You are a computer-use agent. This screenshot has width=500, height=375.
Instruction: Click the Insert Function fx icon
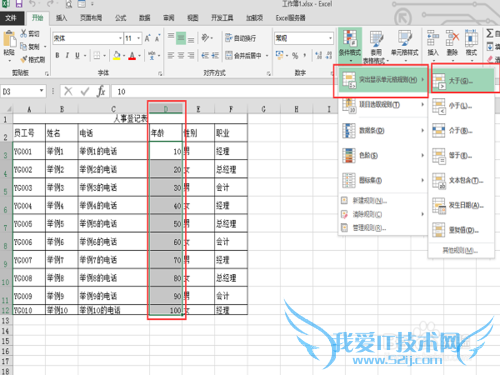101,91
